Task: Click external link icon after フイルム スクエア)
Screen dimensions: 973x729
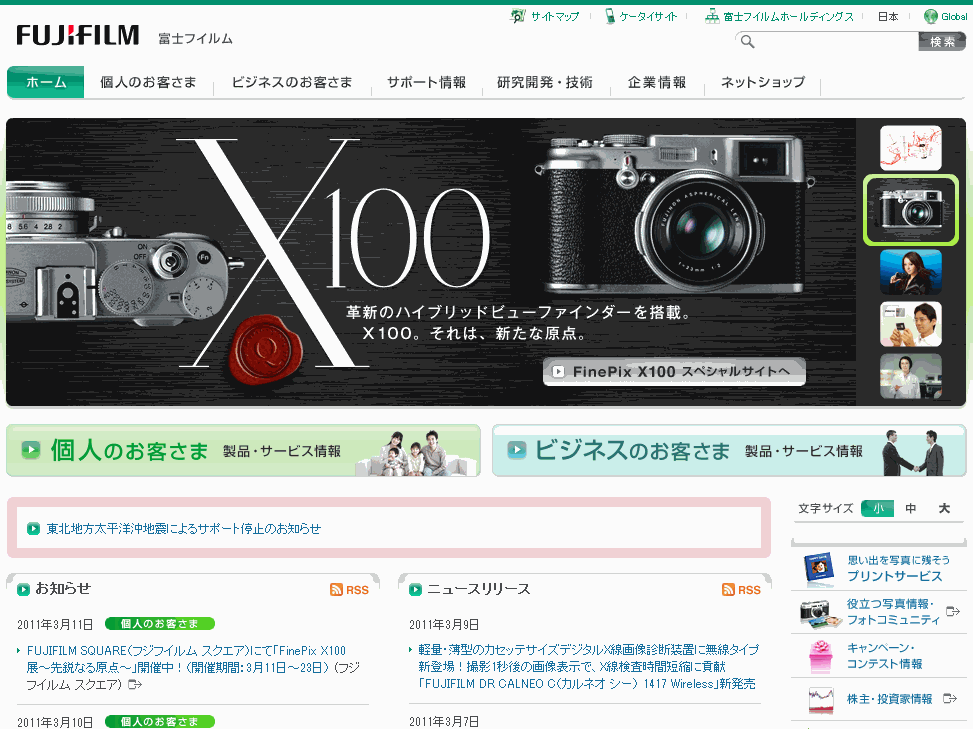Action: [135, 684]
